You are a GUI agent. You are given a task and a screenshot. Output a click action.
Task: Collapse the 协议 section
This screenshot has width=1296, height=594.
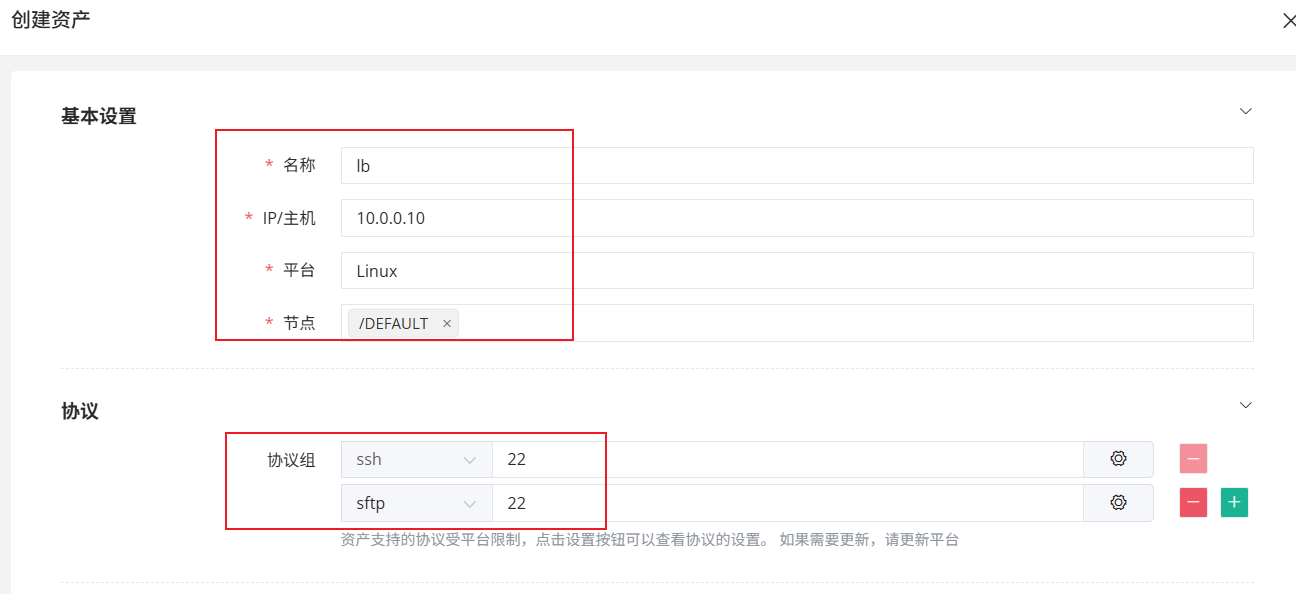pyautogui.click(x=1245, y=405)
